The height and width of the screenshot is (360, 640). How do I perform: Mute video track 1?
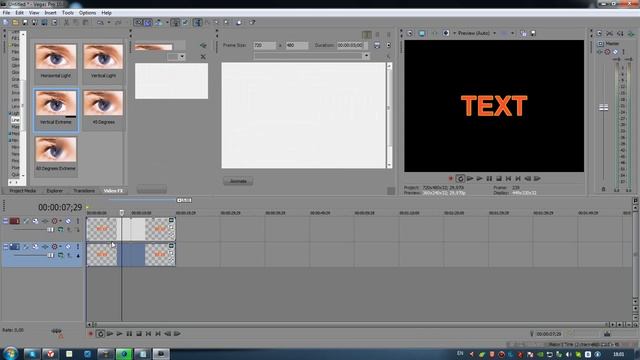(x=68, y=221)
